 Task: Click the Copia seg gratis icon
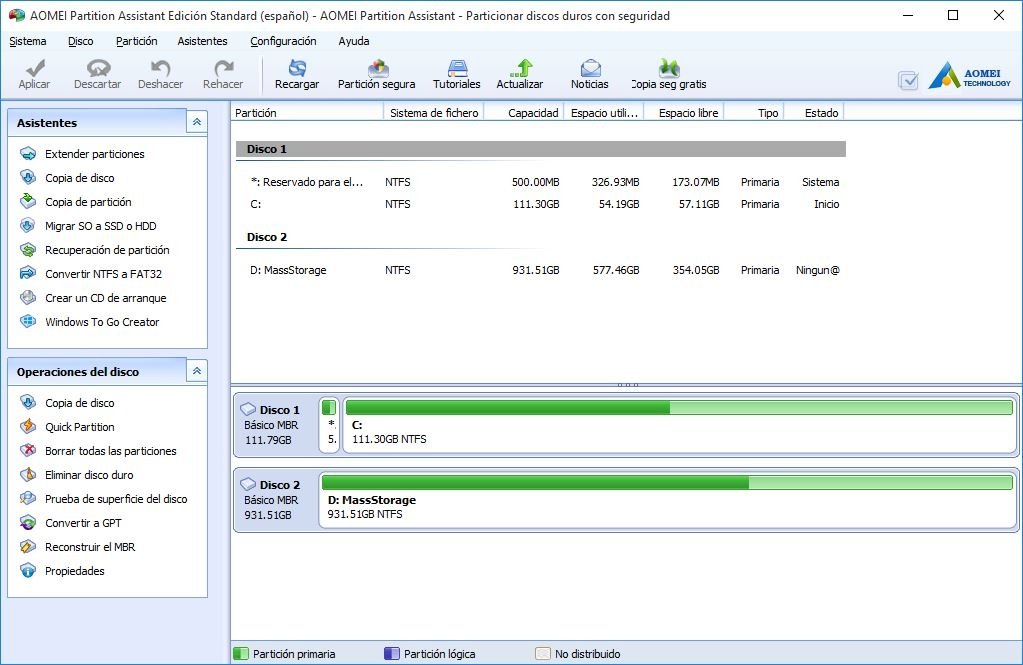click(x=669, y=68)
